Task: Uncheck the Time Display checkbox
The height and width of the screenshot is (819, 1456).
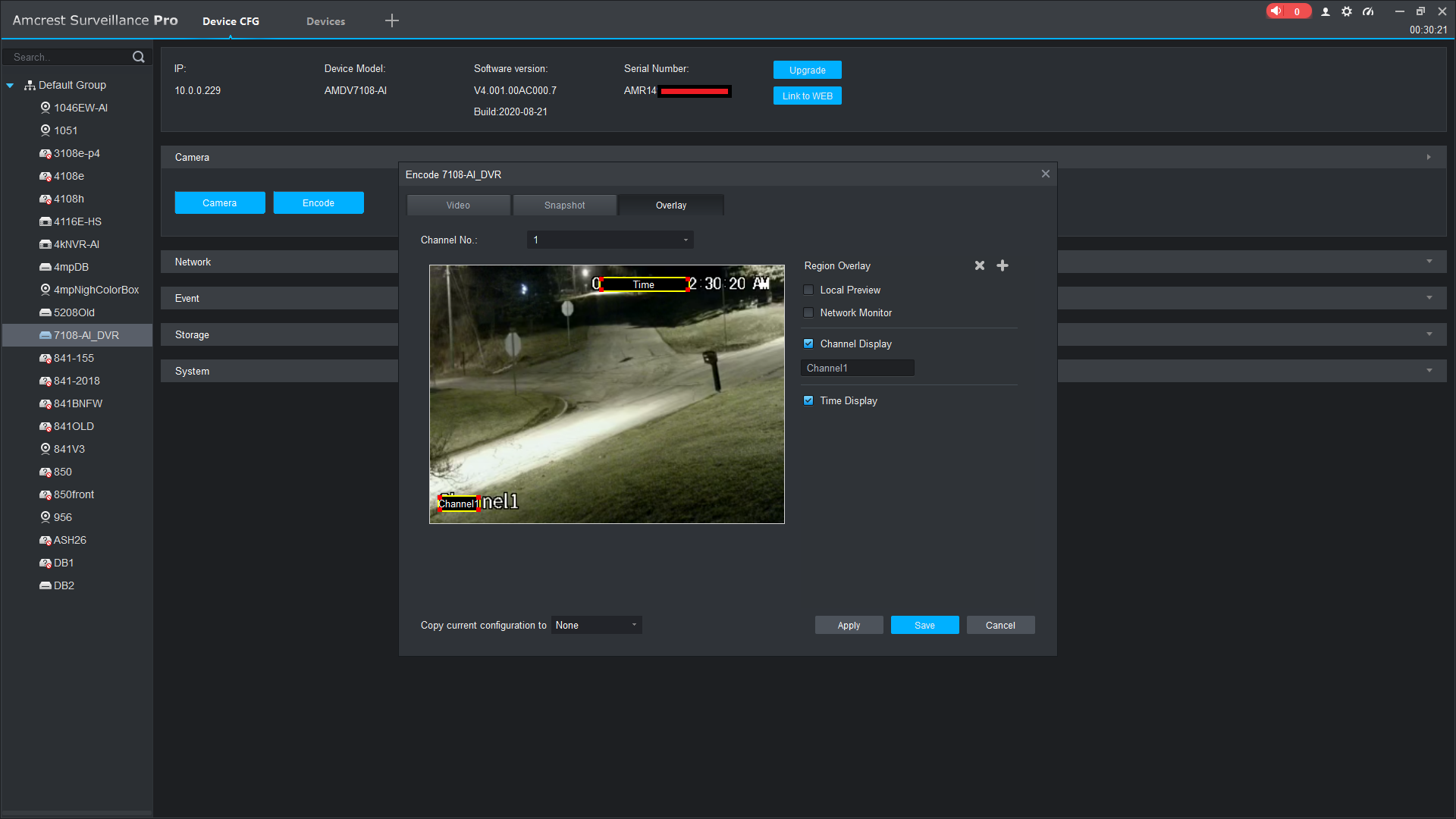Action: click(808, 400)
